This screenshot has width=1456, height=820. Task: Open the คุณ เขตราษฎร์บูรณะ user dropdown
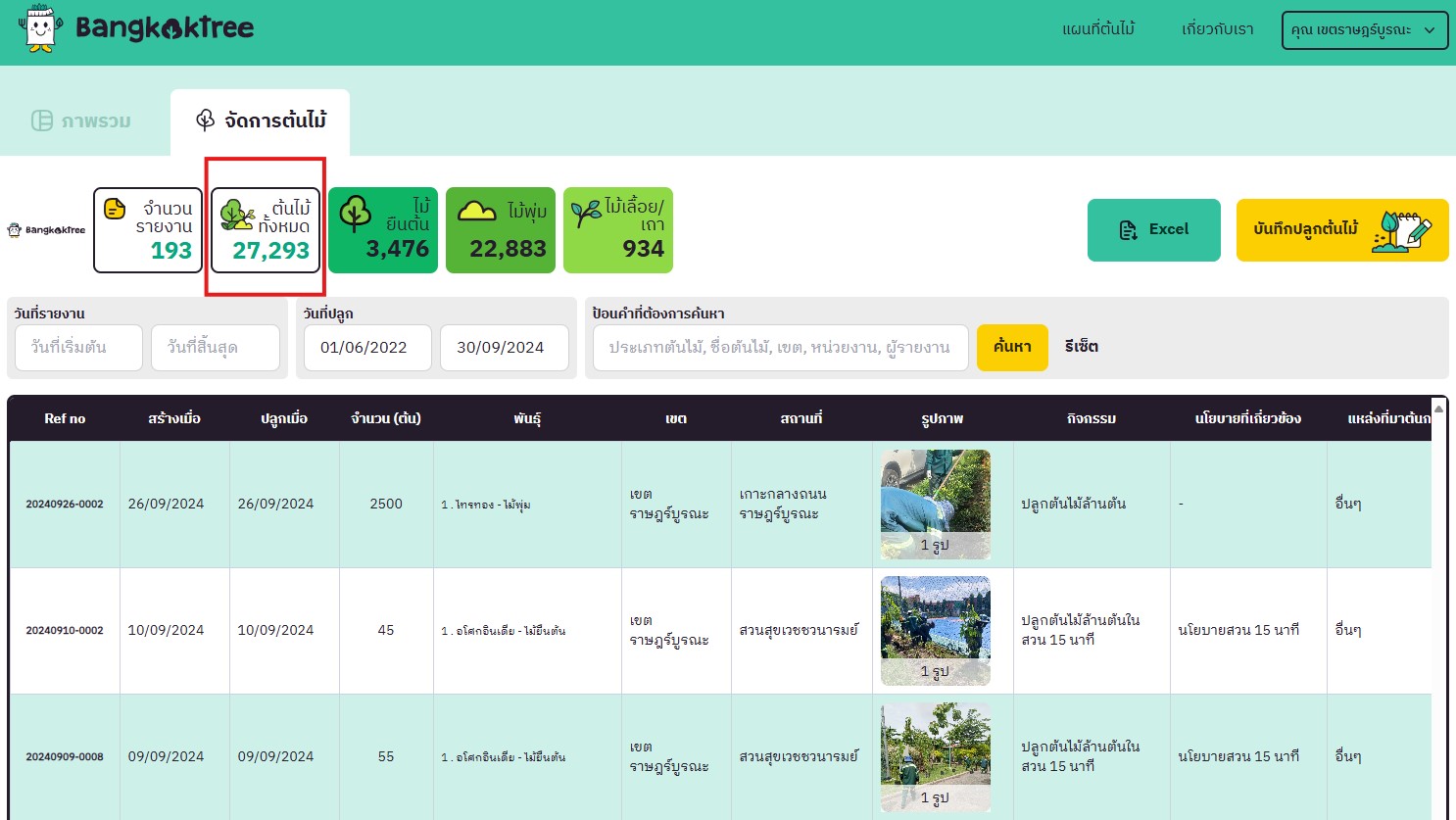pyautogui.click(x=1364, y=30)
